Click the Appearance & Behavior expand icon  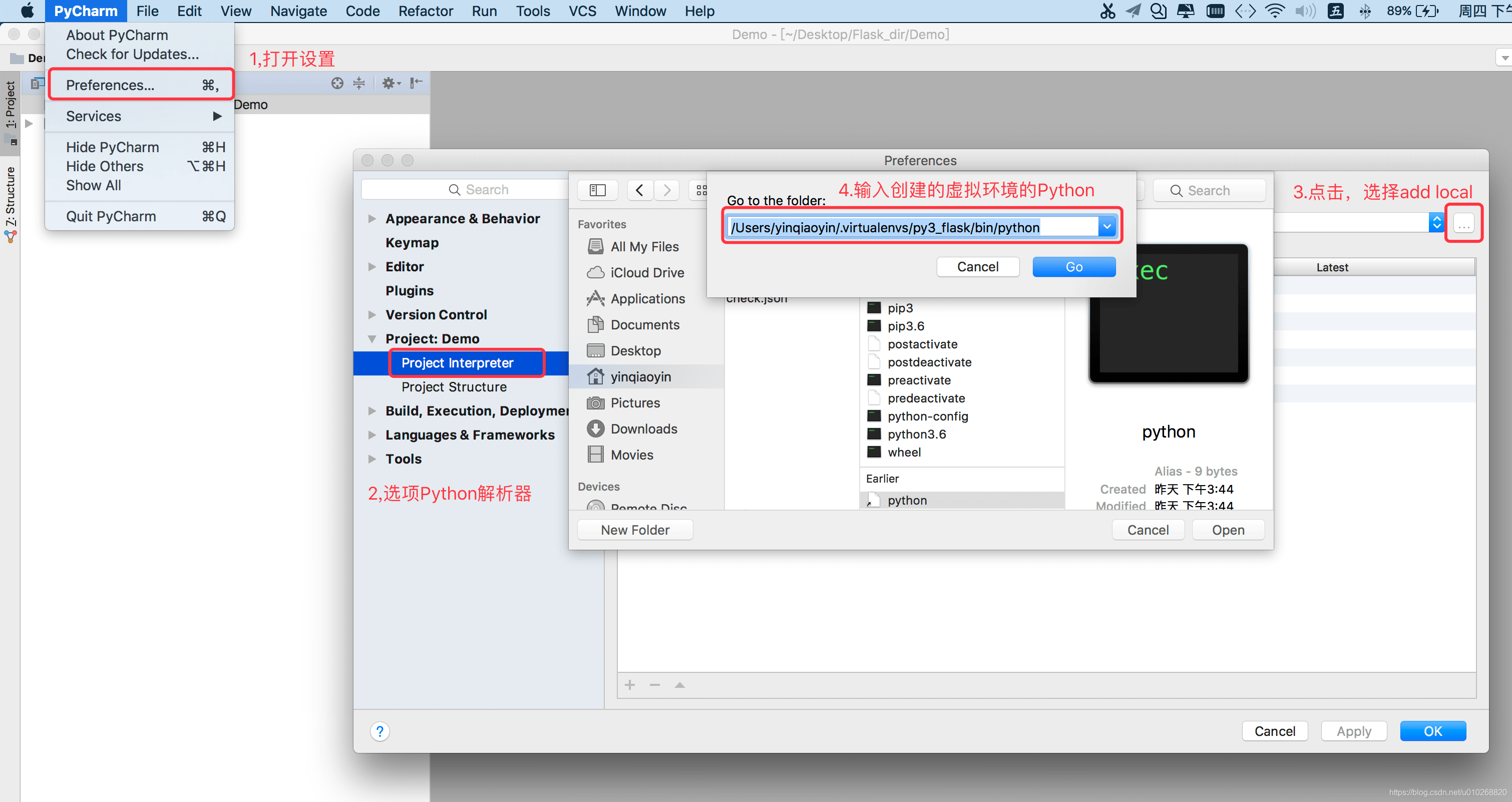point(374,218)
